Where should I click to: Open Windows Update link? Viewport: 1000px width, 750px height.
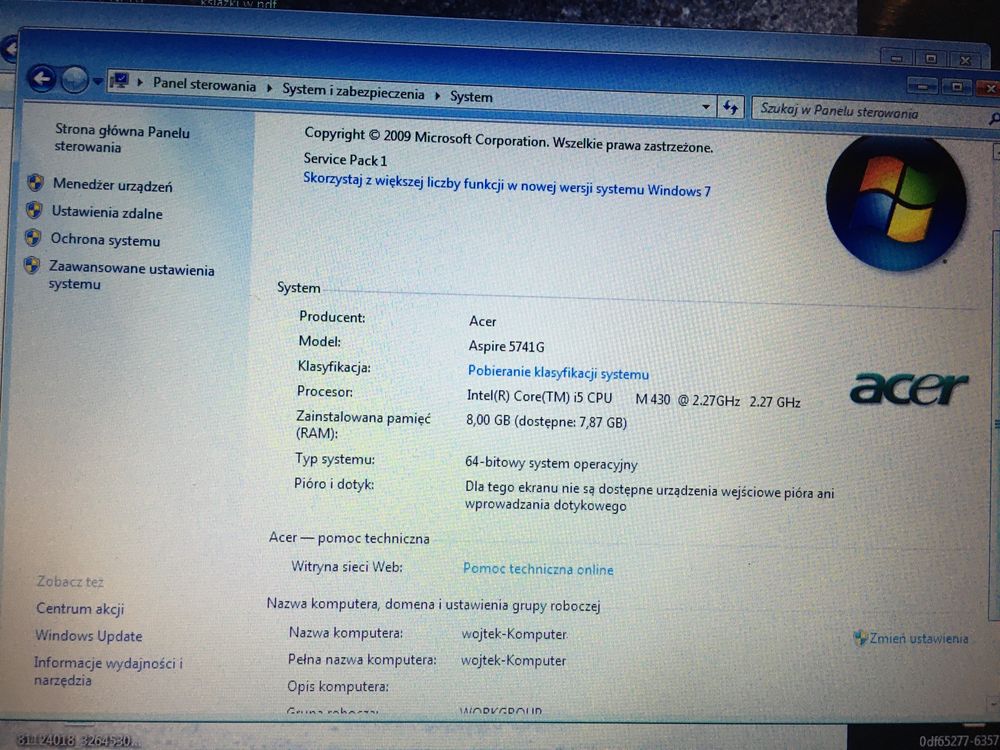89,635
